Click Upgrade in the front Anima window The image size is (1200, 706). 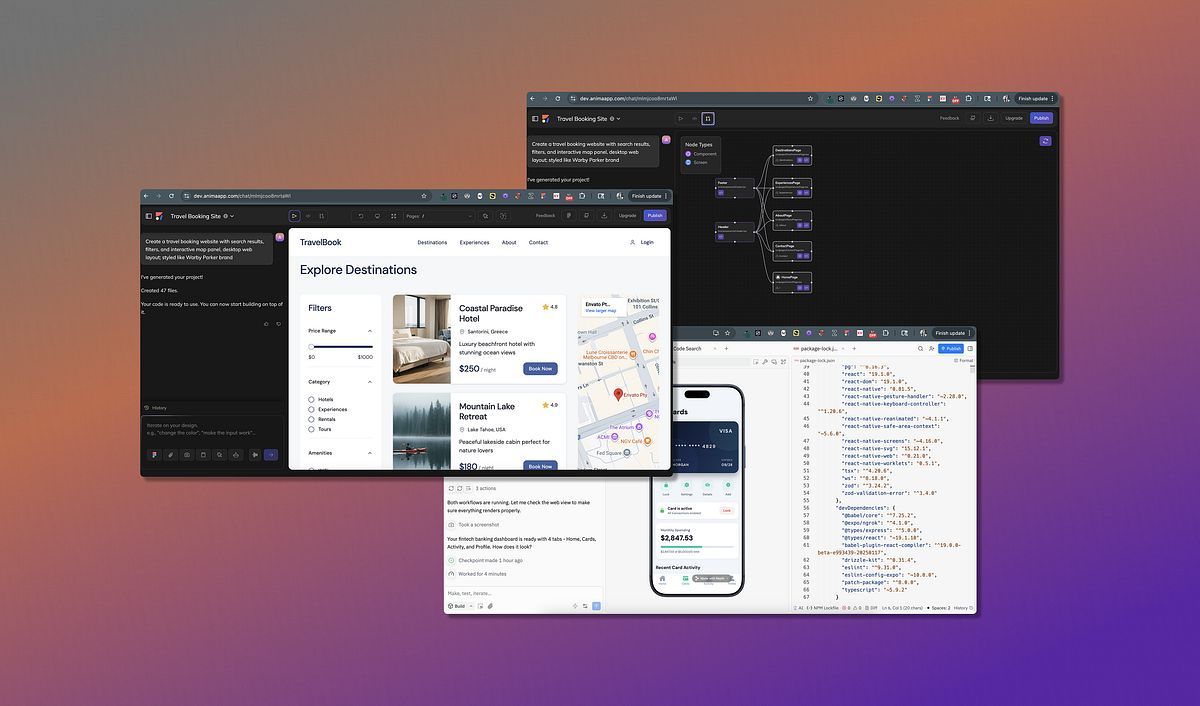click(x=627, y=215)
